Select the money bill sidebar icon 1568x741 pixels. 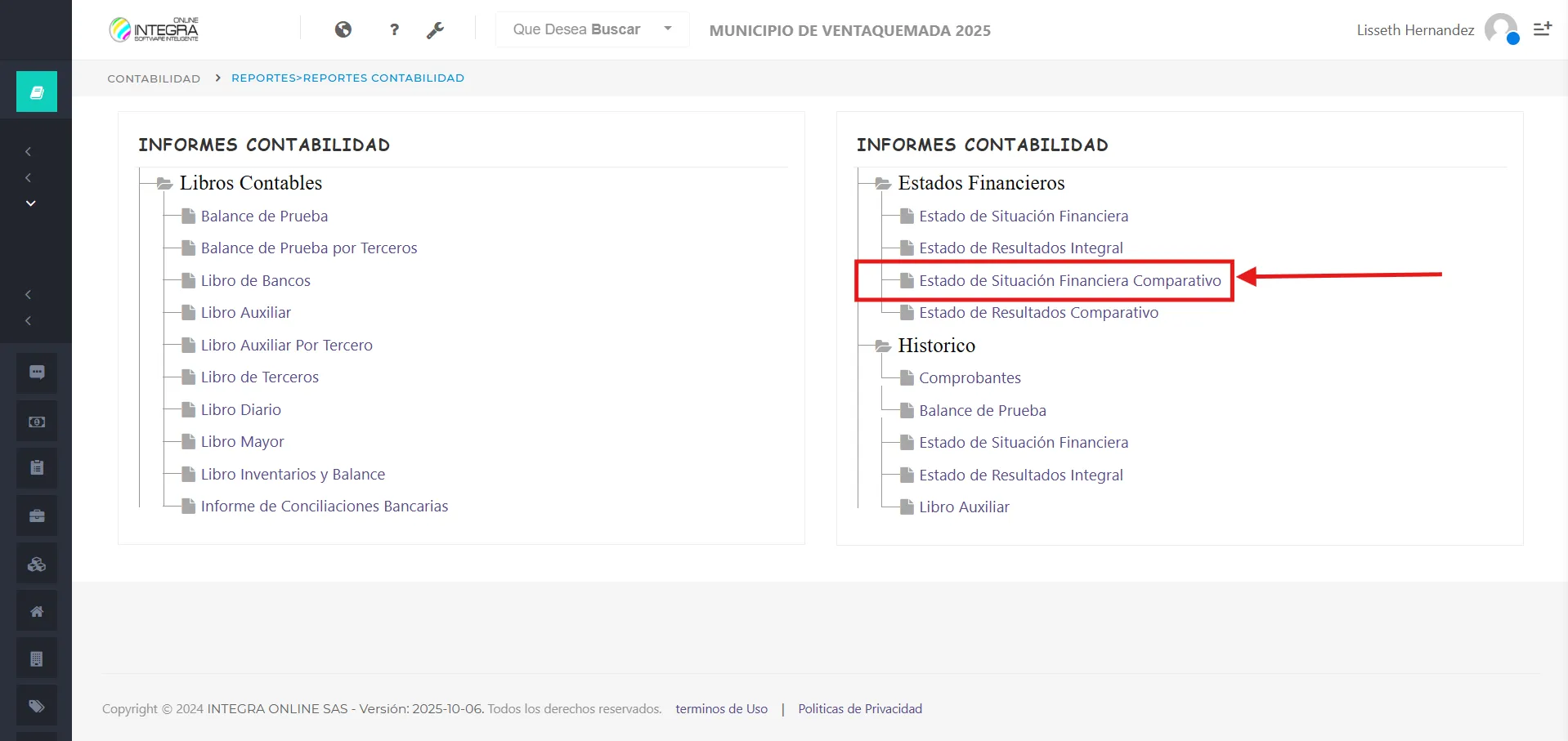click(37, 422)
